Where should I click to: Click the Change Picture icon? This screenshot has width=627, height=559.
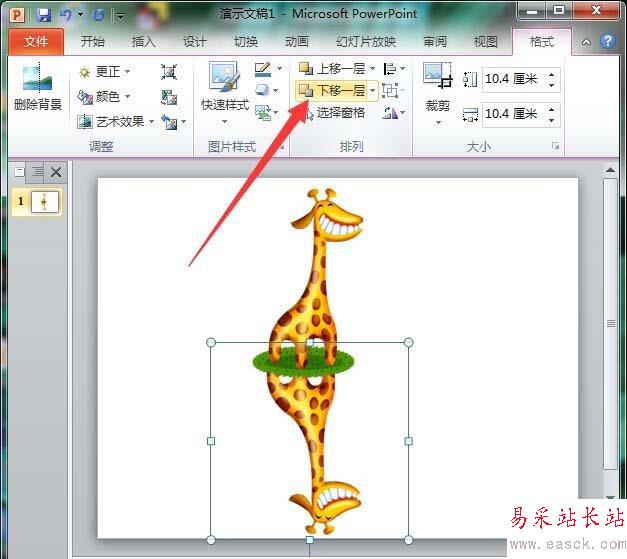[169, 97]
